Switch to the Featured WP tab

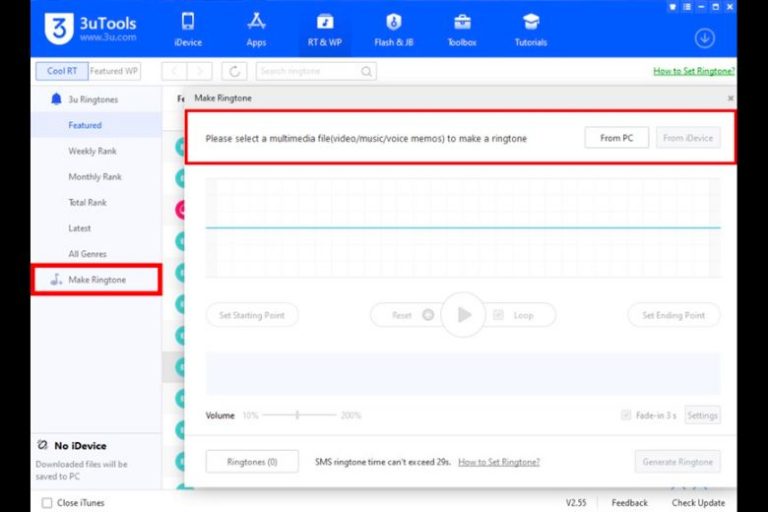coord(114,71)
